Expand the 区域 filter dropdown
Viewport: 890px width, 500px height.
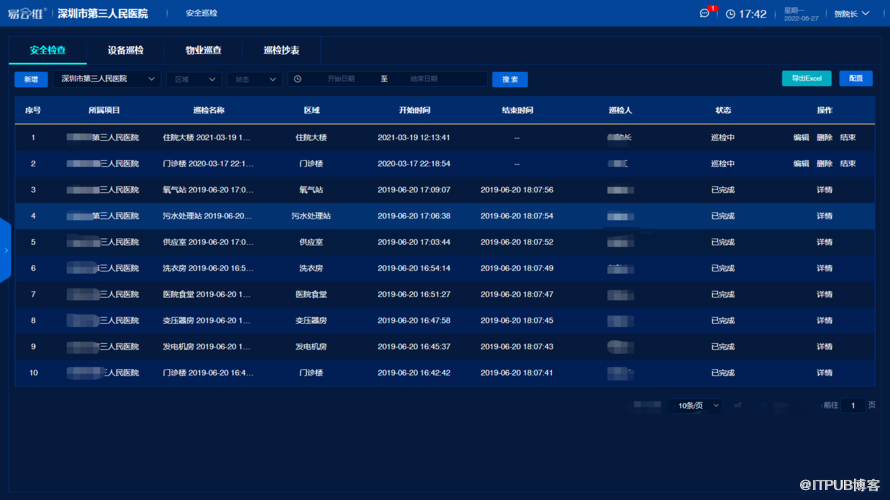194,79
